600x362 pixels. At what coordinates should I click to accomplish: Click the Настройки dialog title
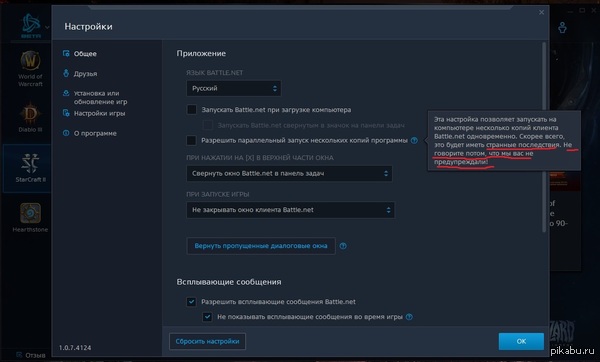click(88, 27)
